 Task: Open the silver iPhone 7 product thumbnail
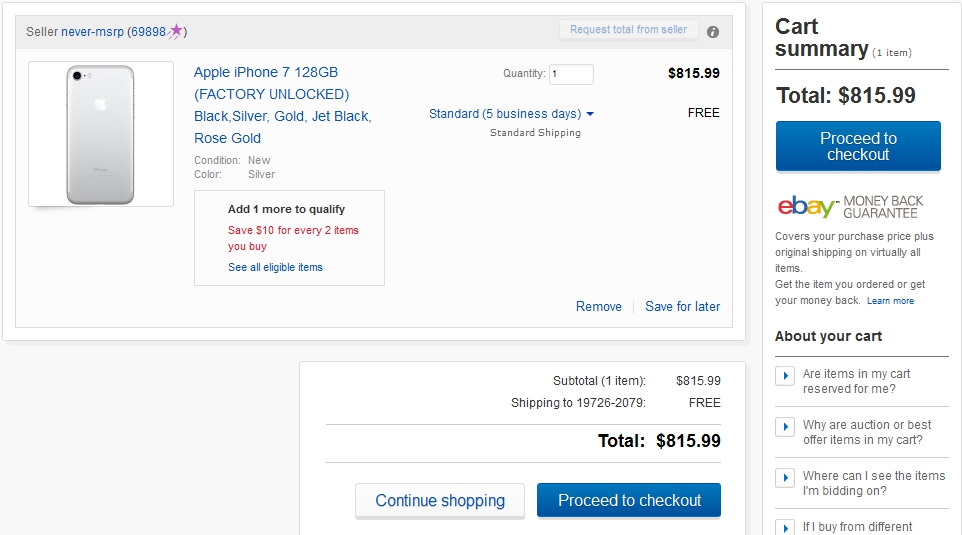point(100,134)
